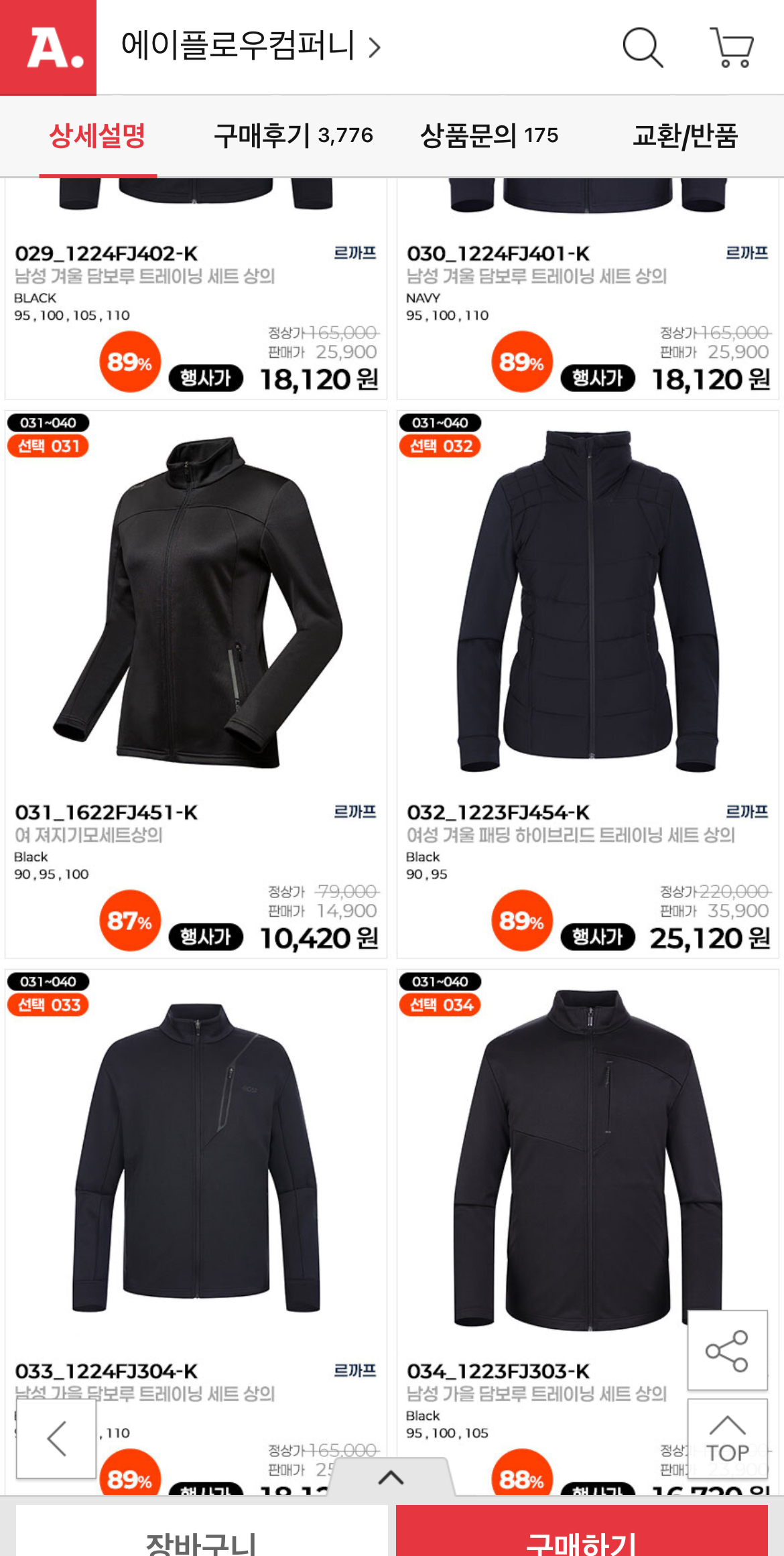This screenshot has height=1556, width=784.
Task: Switch to 상품문의 175 tab
Action: (489, 136)
